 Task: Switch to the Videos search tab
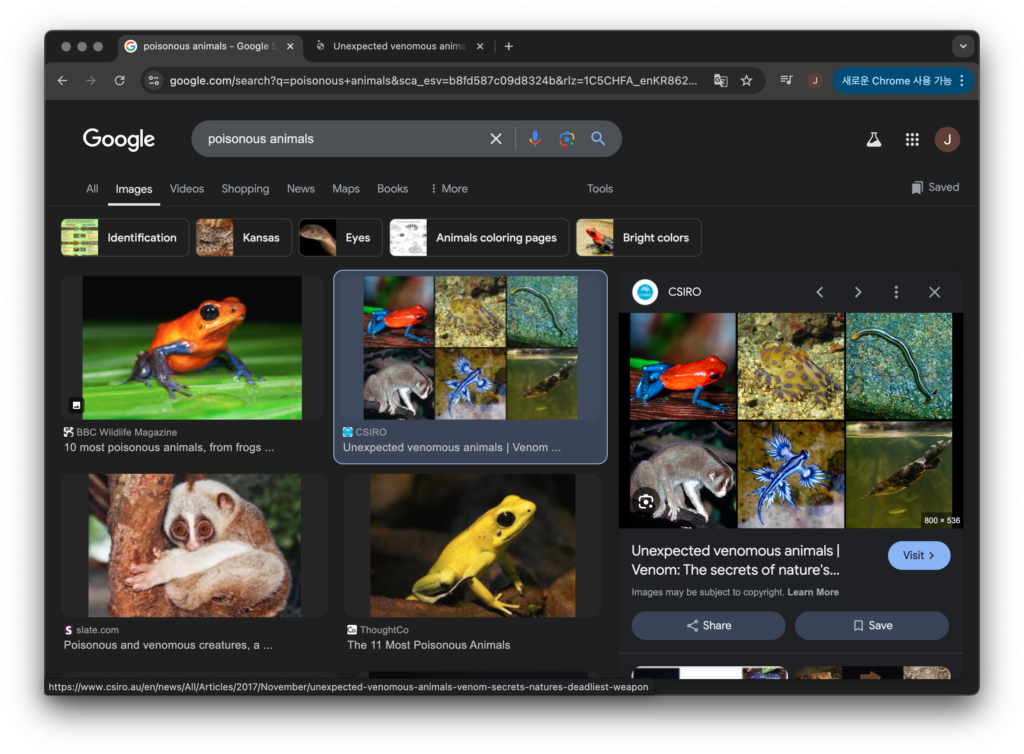187,189
